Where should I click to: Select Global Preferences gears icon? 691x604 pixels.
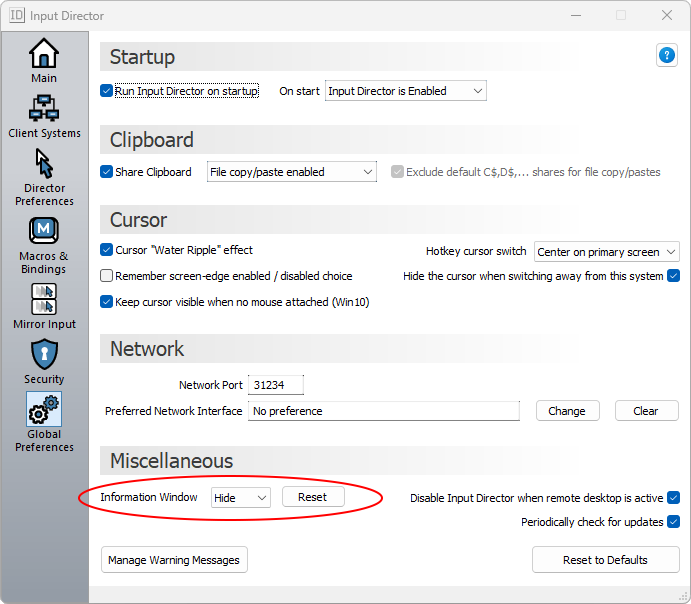44,410
